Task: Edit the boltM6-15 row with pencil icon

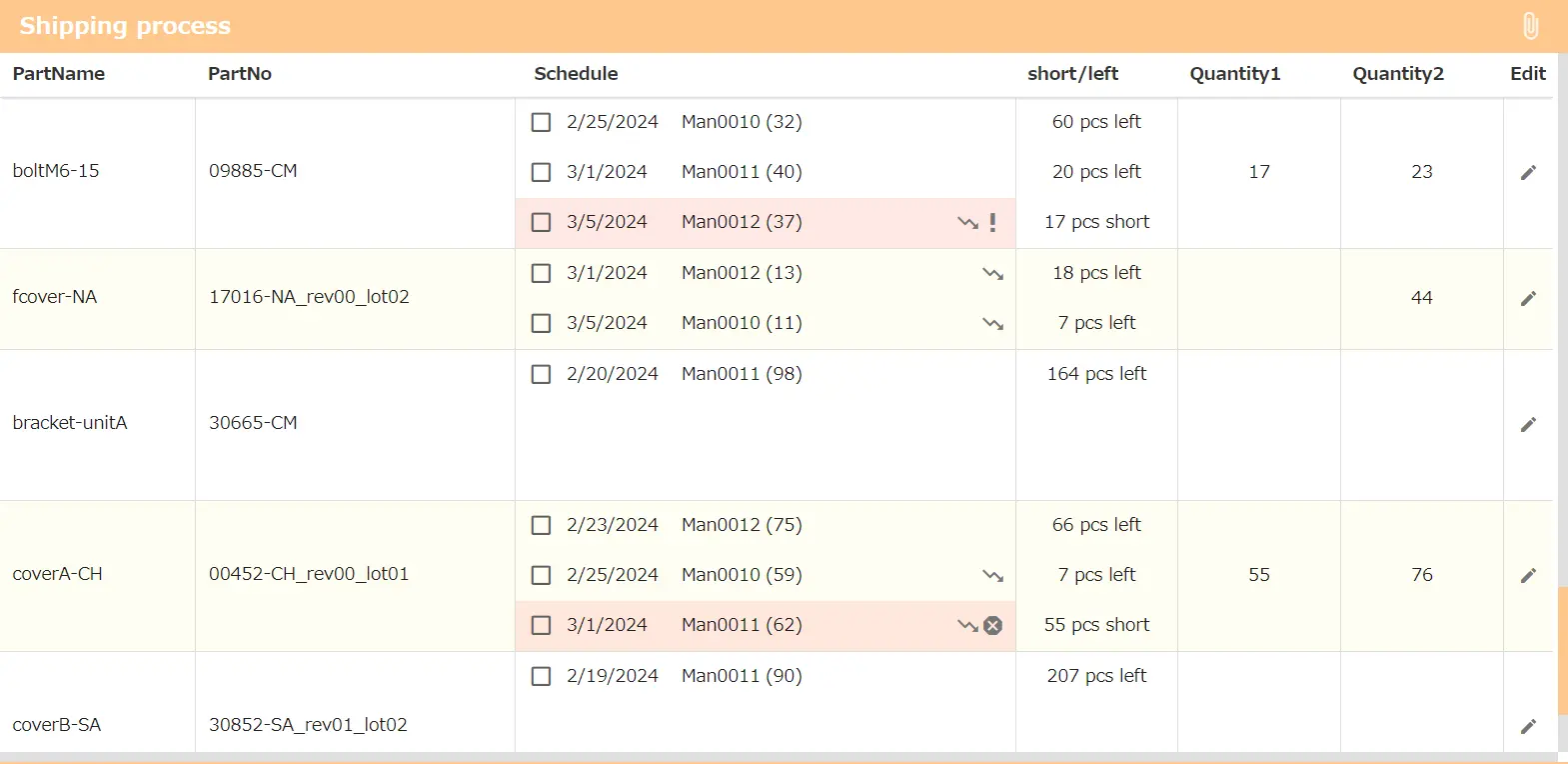Action: tap(1528, 173)
